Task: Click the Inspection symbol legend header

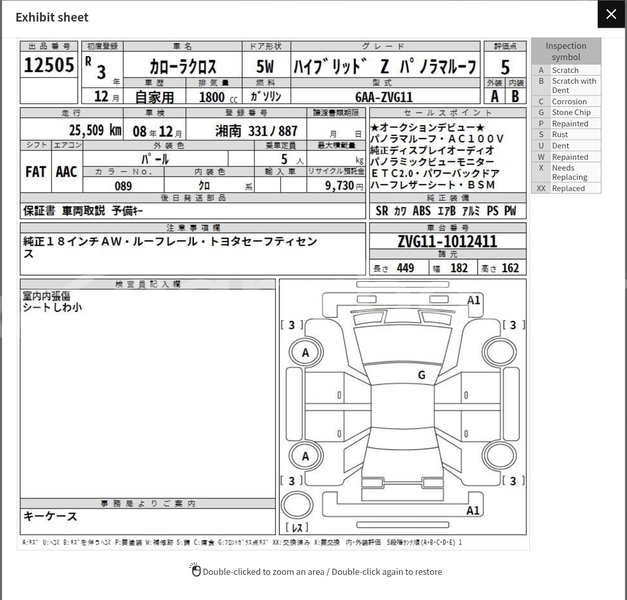Action: tap(566, 51)
